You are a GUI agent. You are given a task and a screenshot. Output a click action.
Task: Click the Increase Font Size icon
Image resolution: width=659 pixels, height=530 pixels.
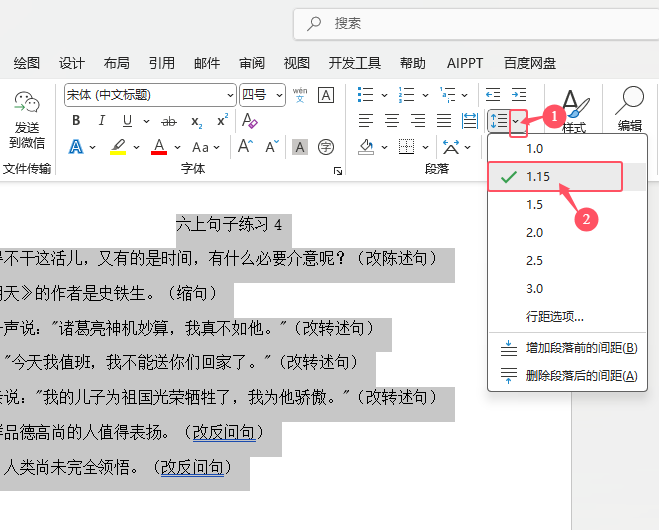245,147
